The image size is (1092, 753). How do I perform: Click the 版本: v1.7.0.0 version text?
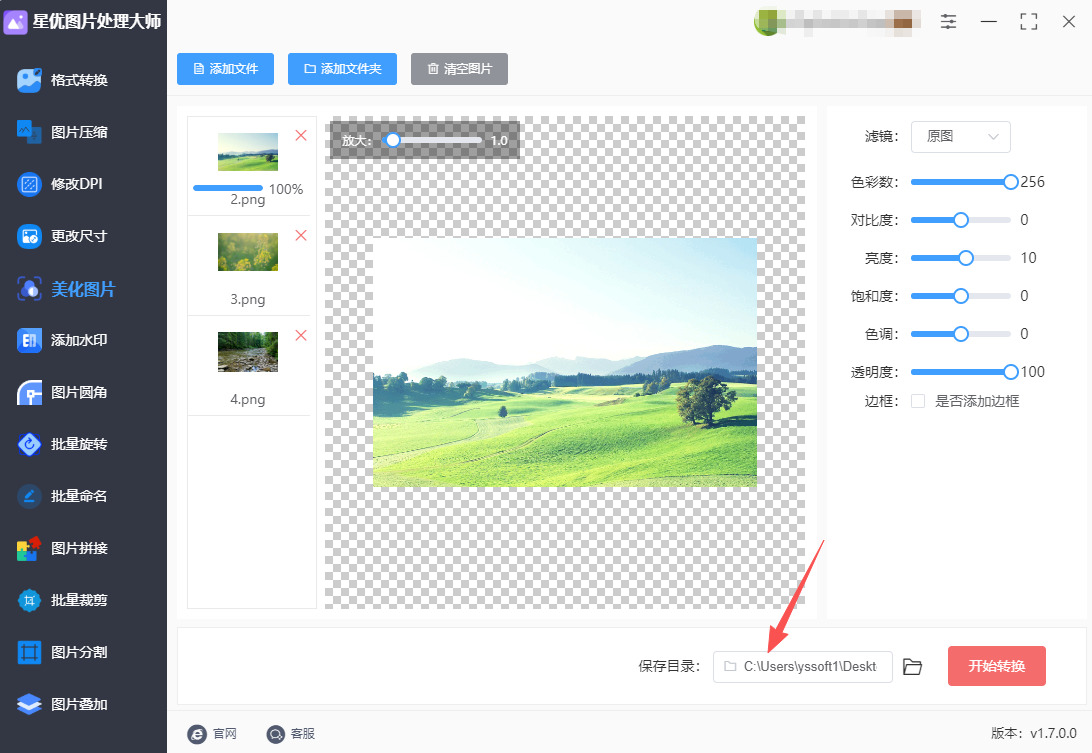(x=1034, y=733)
